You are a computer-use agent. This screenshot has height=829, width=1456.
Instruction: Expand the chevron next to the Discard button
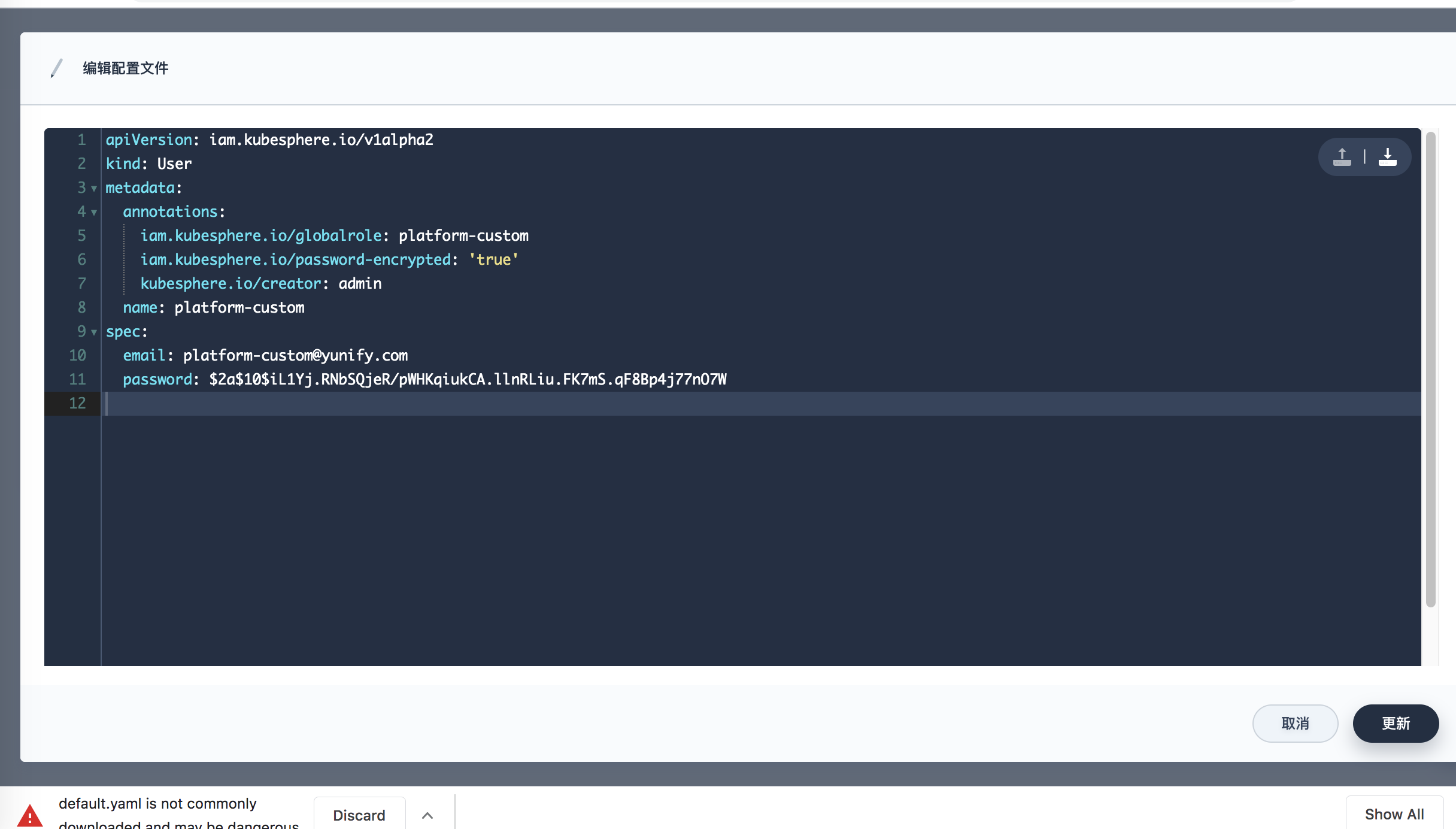427,815
